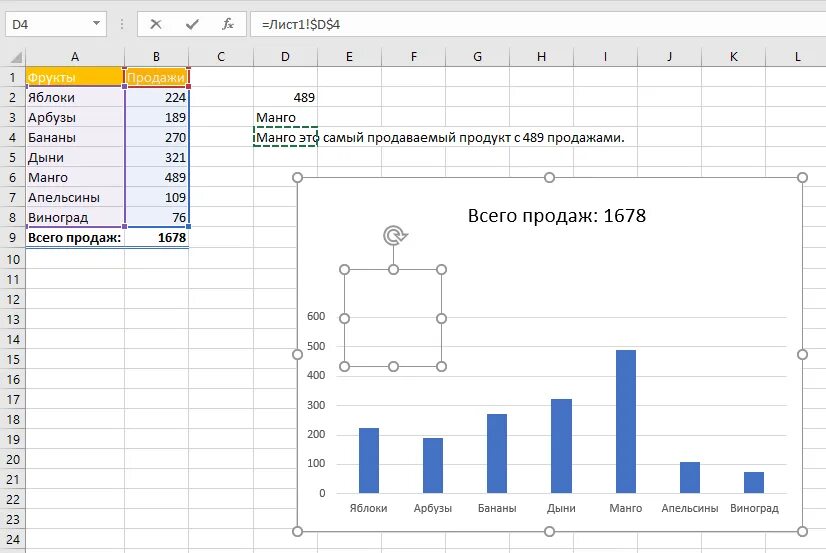The image size is (826, 553).
Task: Select cell B6 with value 489
Action: pos(156,177)
